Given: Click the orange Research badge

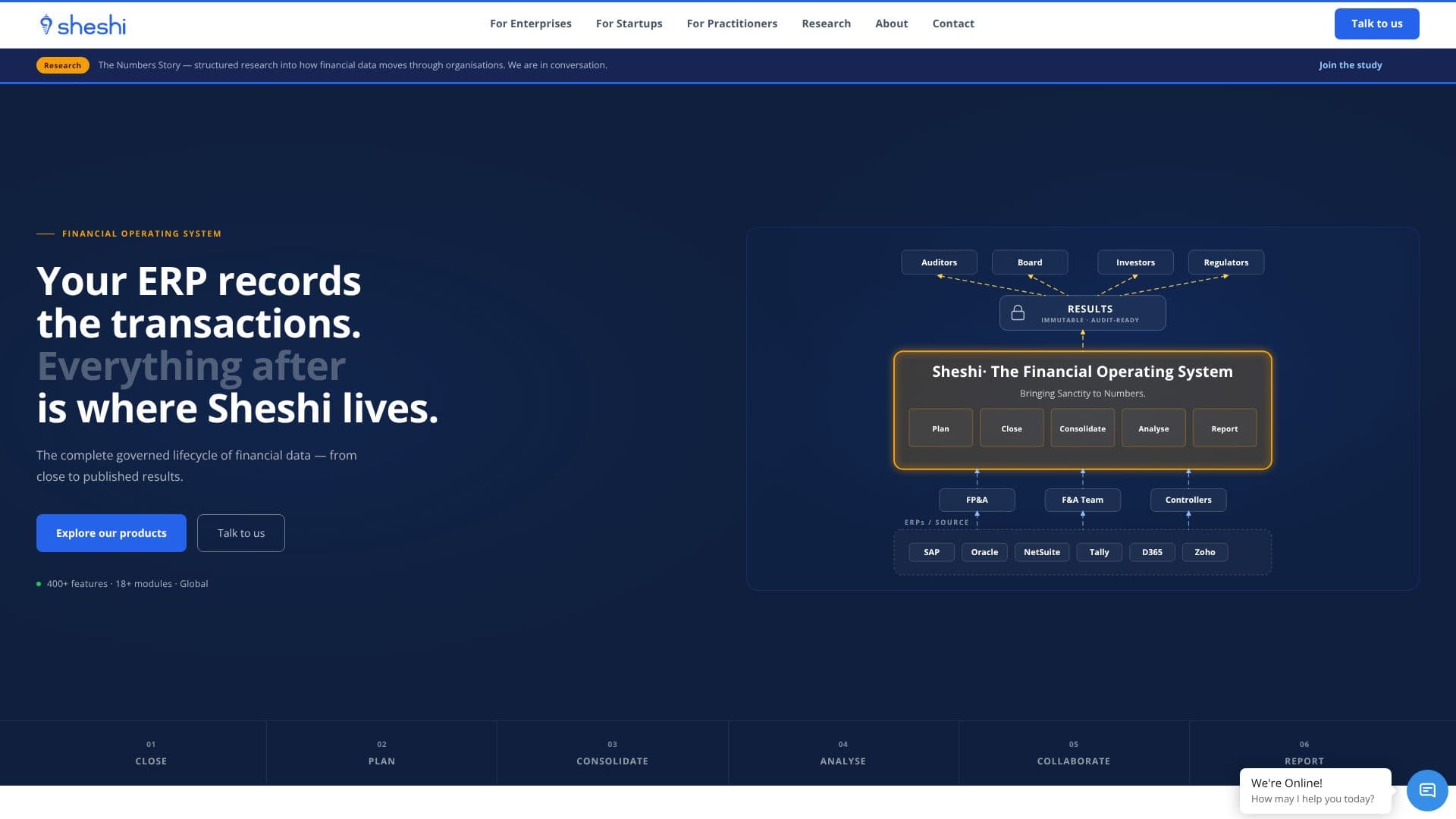Looking at the screenshot, I should (x=62, y=65).
